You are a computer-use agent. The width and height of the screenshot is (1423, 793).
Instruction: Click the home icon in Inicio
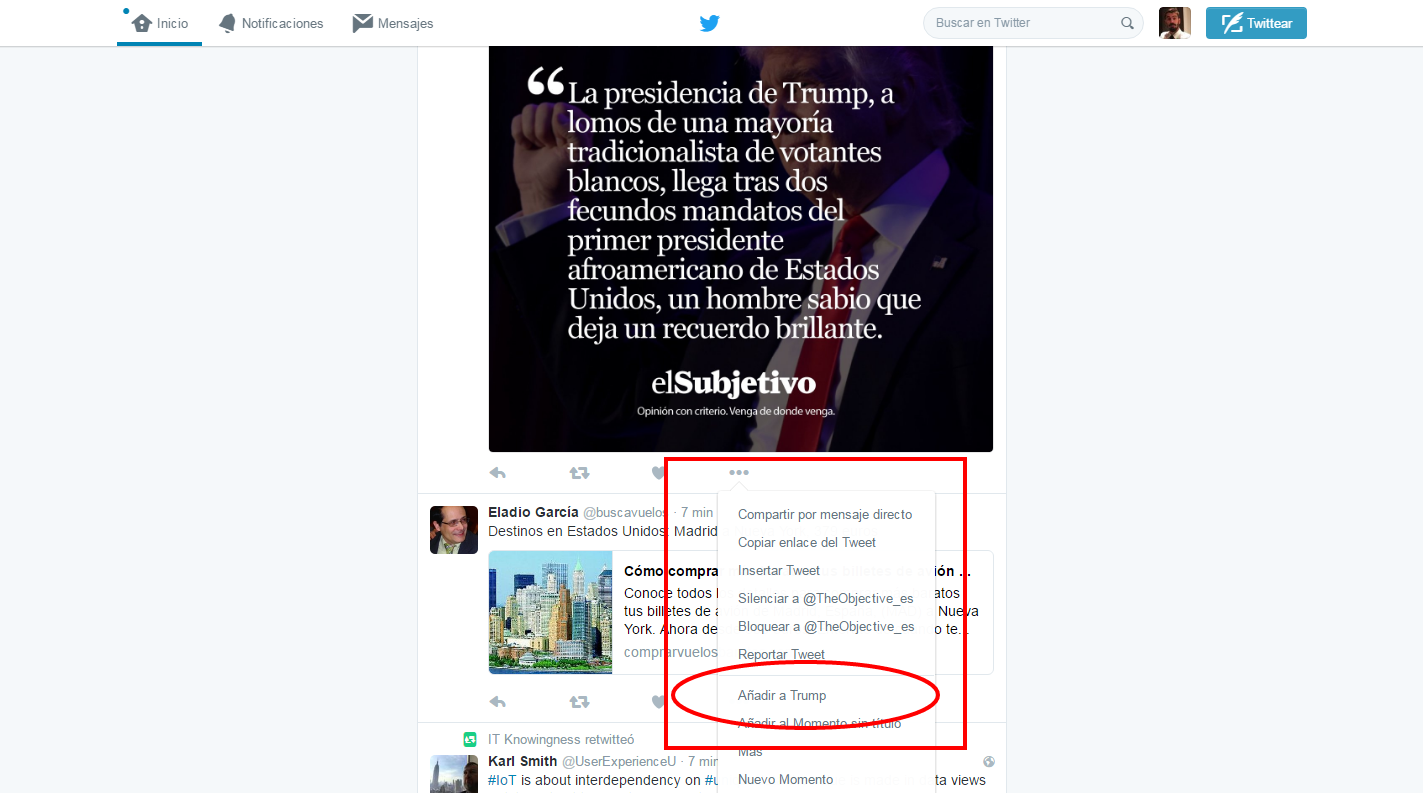pyautogui.click(x=142, y=22)
